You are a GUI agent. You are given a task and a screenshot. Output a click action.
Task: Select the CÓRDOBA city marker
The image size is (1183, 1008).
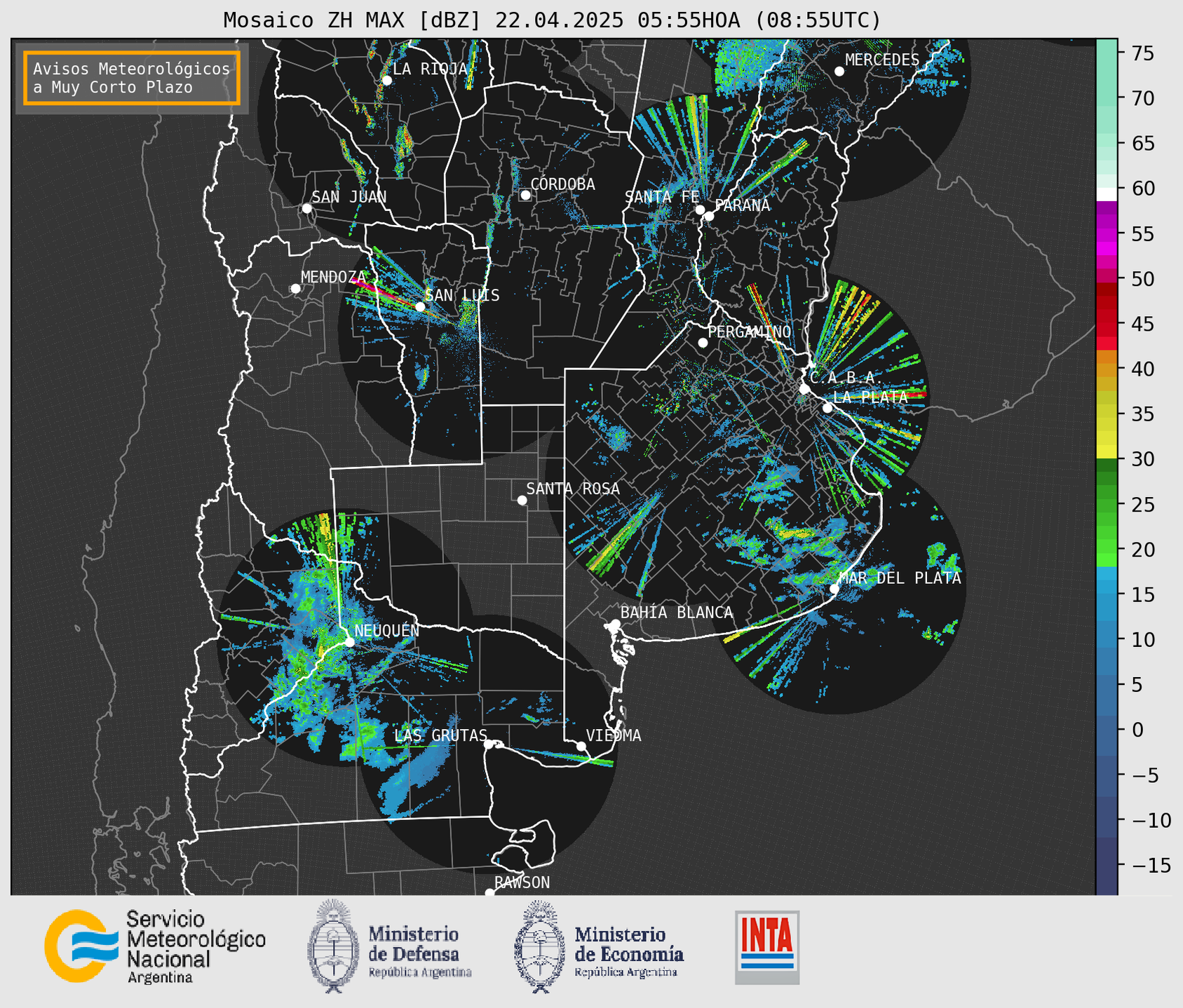[525, 195]
